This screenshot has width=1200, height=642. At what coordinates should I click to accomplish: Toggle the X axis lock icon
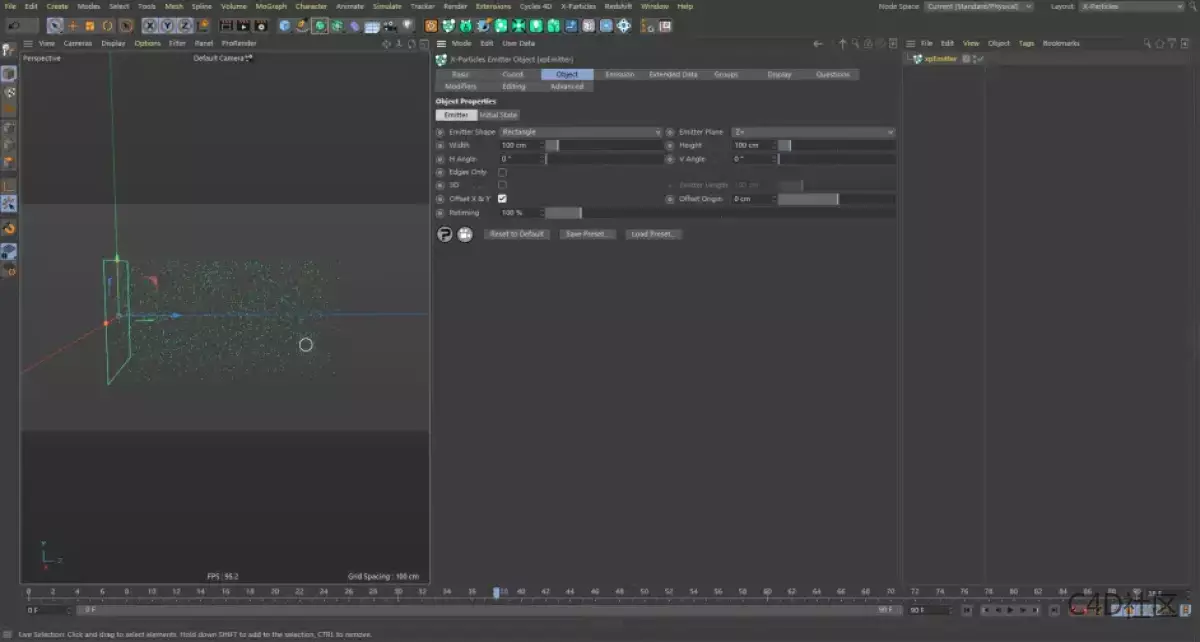click(x=148, y=26)
